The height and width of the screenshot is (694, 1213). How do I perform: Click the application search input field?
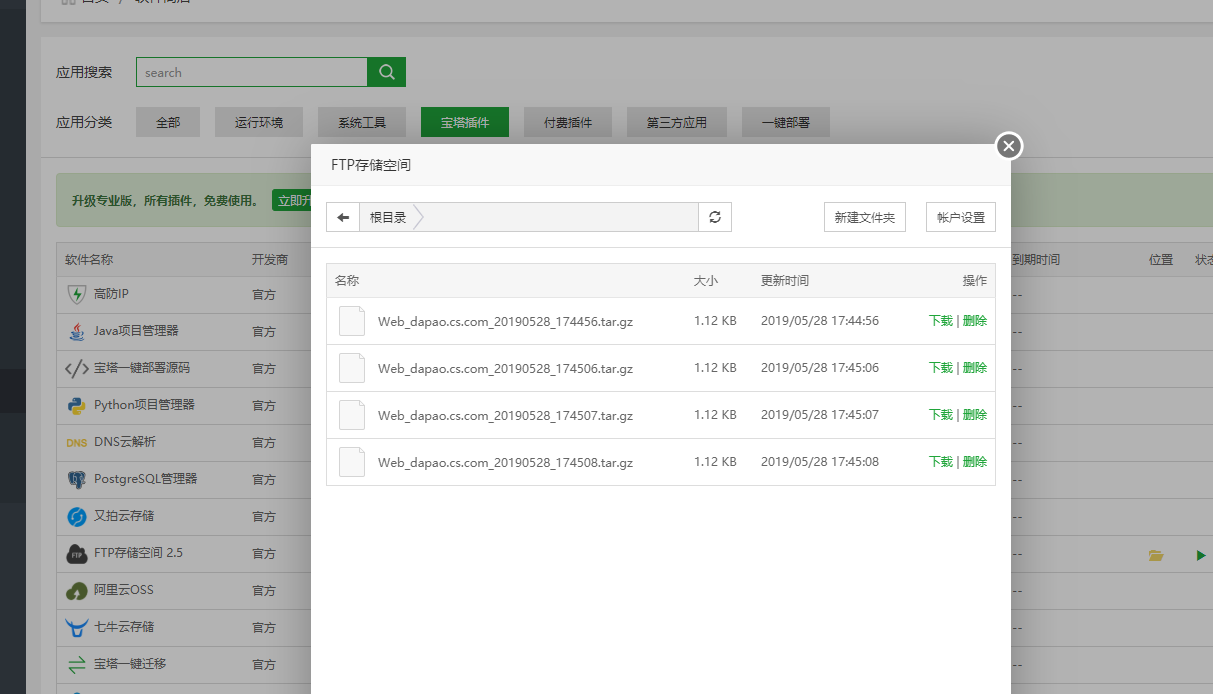coord(252,72)
